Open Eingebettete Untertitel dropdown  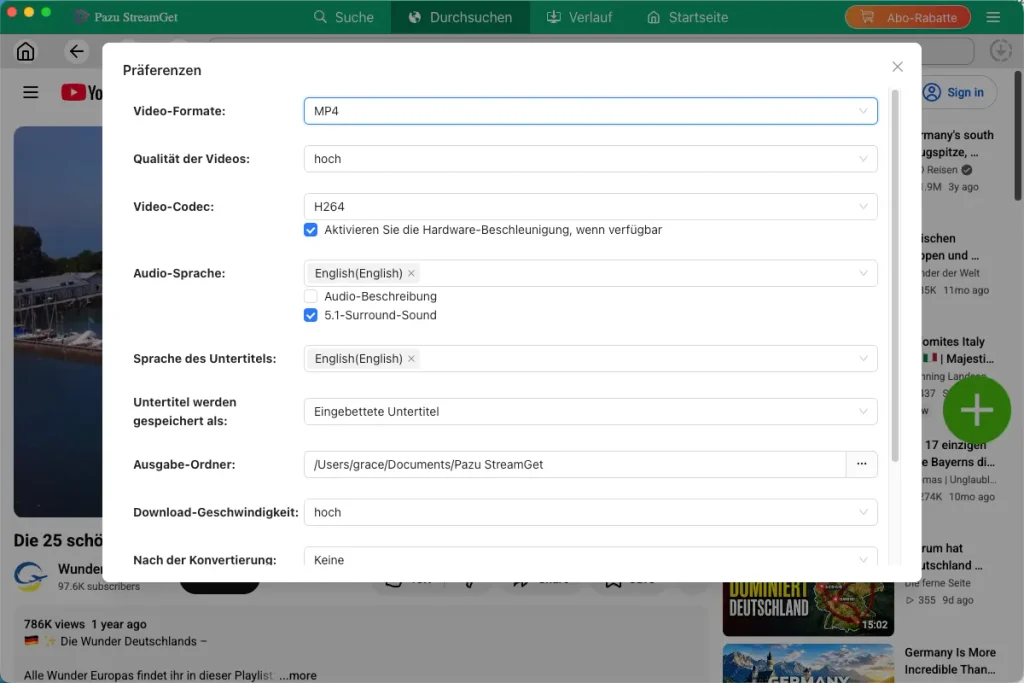(x=590, y=411)
